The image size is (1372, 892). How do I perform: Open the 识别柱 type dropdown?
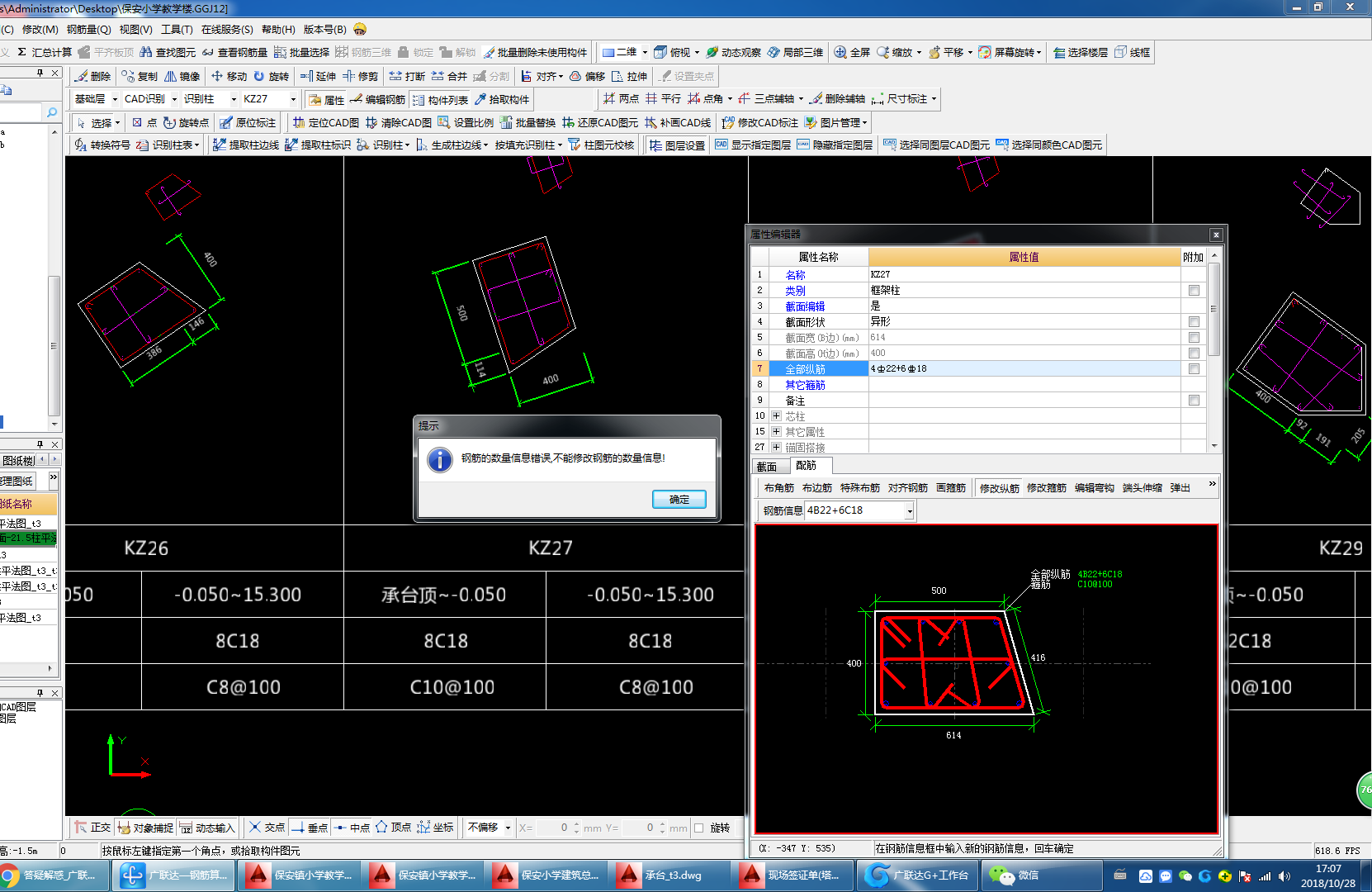pyautogui.click(x=234, y=99)
